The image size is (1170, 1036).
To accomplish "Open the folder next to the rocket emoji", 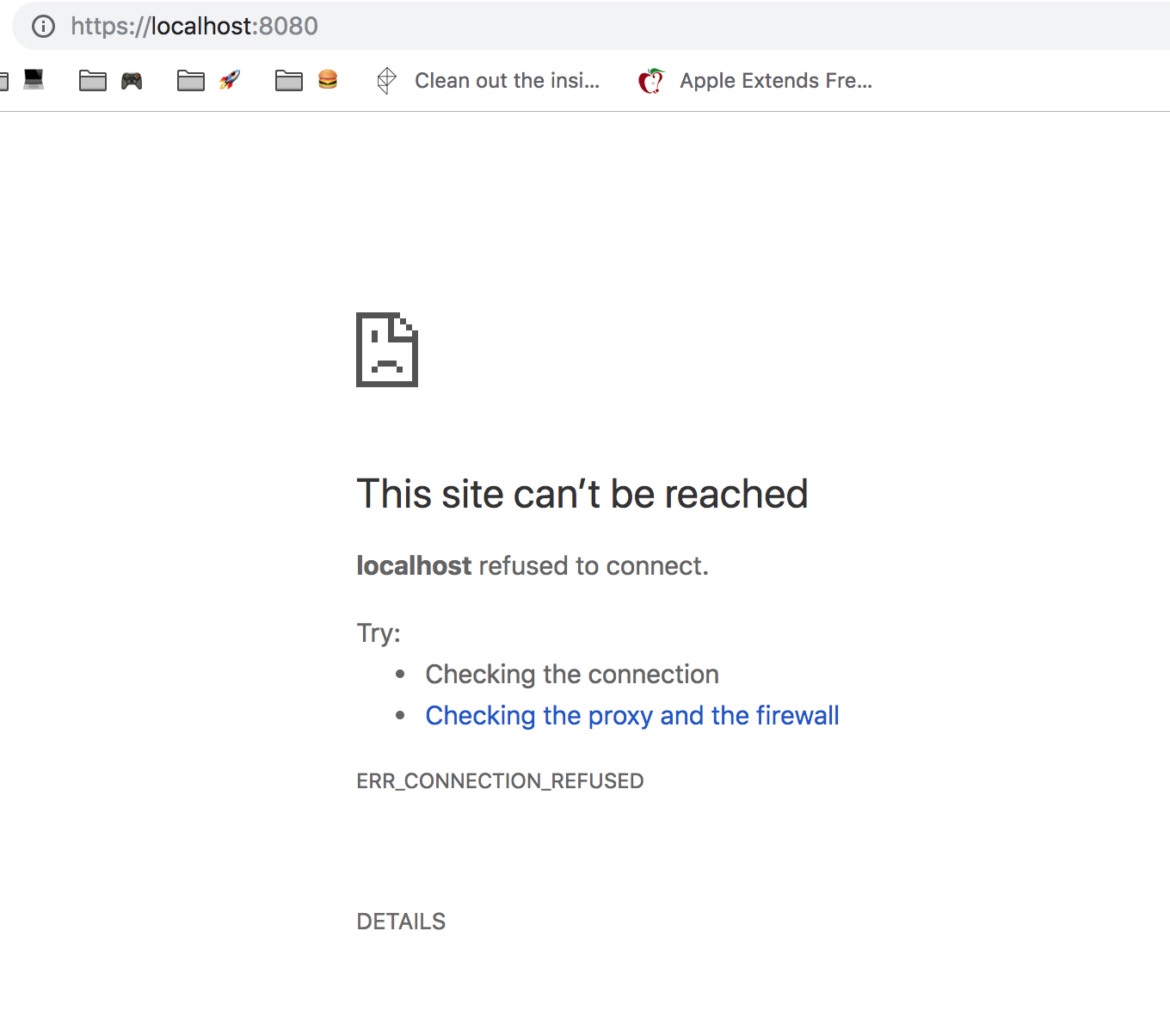I will (x=191, y=80).
